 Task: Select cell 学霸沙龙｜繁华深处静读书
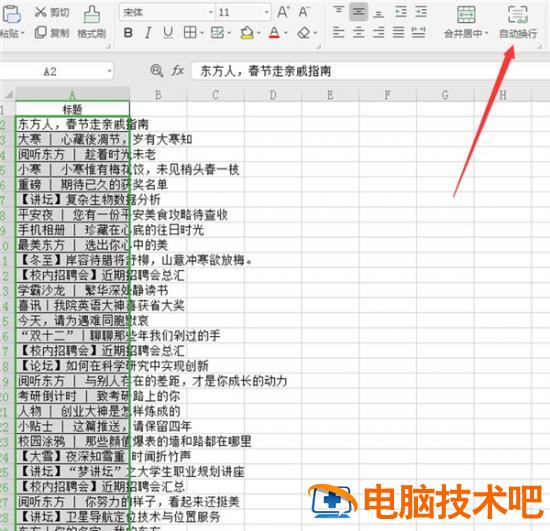(x=72, y=290)
